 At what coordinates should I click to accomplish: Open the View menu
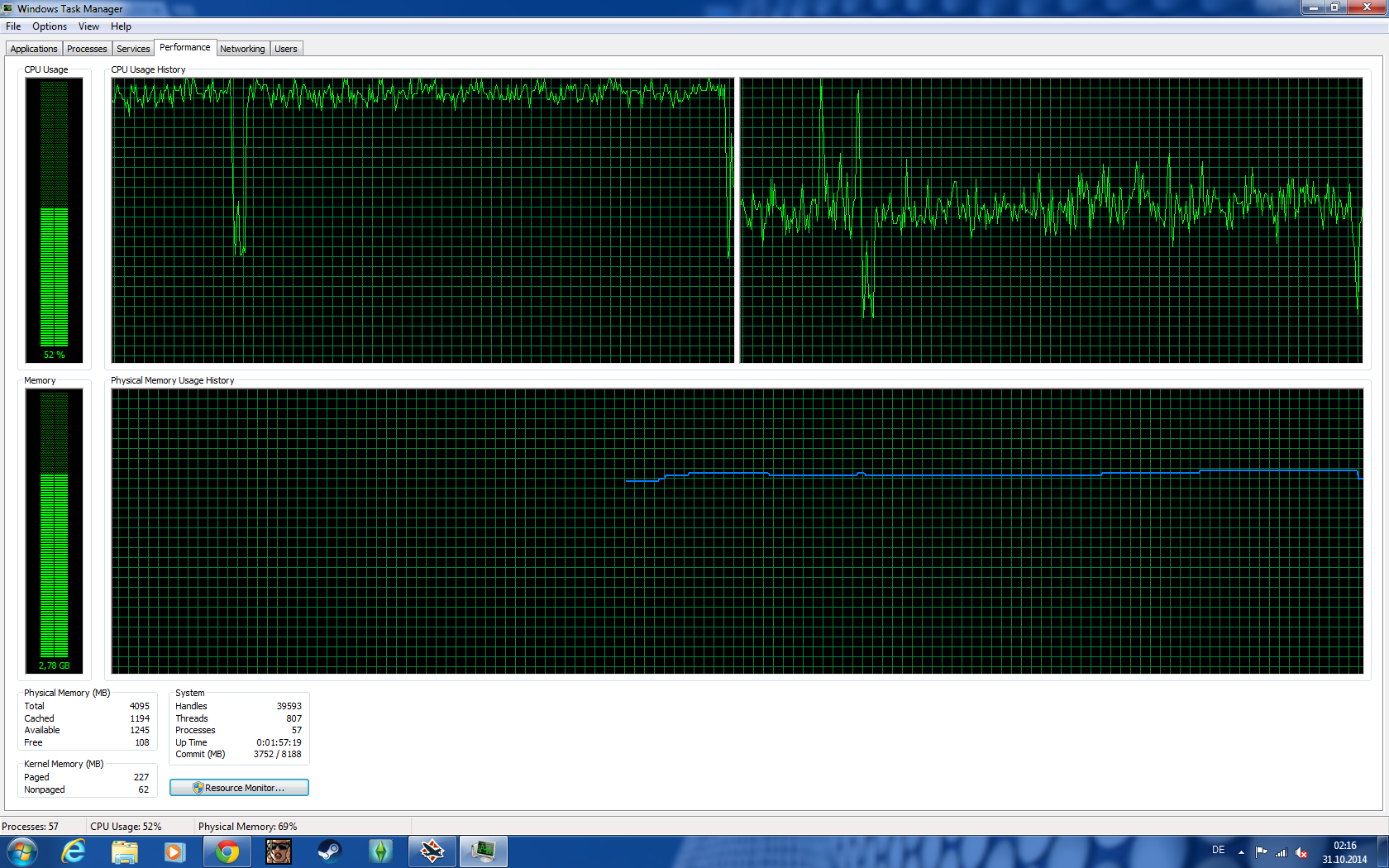click(88, 26)
